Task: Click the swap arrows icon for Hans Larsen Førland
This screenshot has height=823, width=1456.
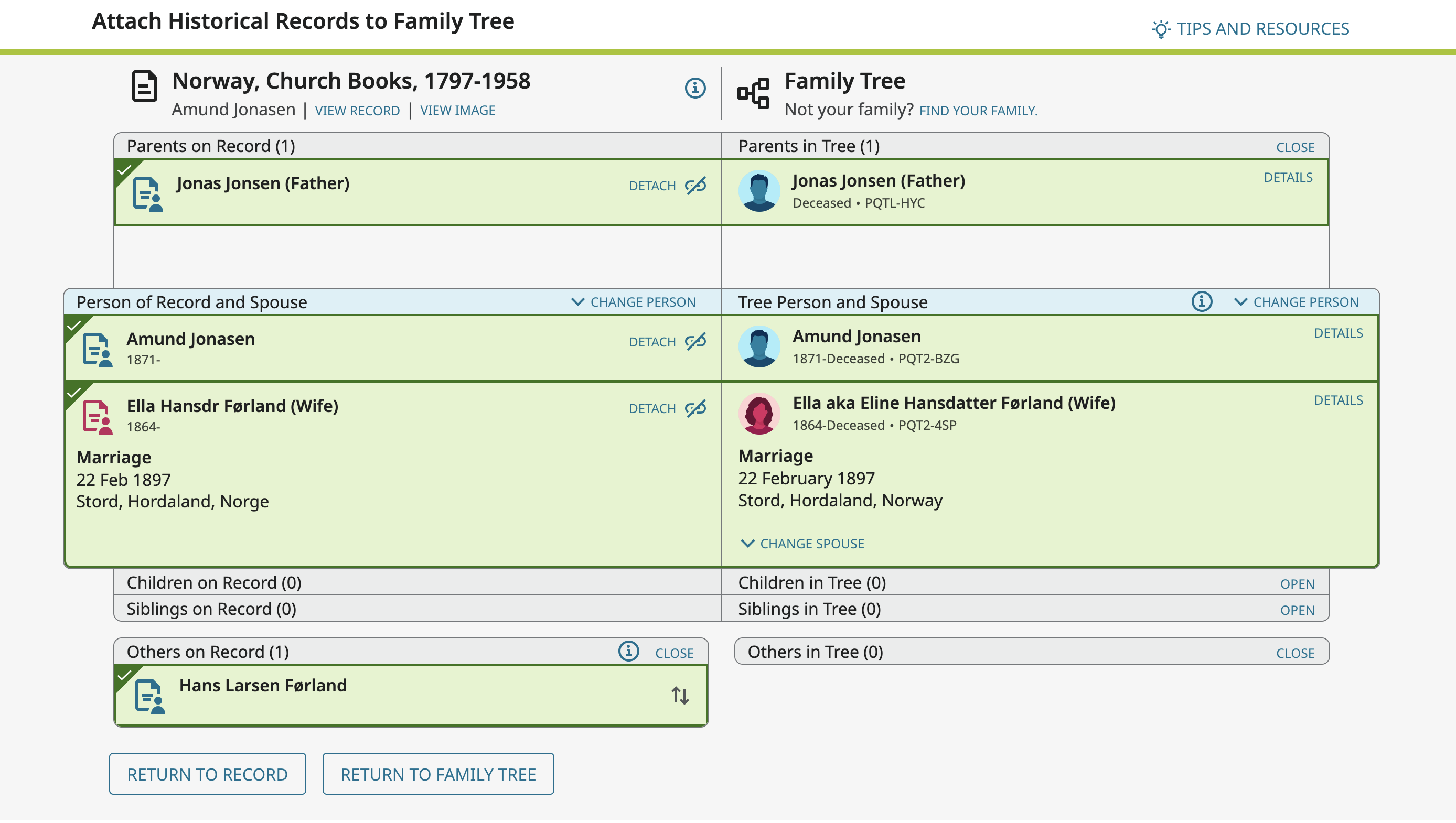Action: point(680,695)
